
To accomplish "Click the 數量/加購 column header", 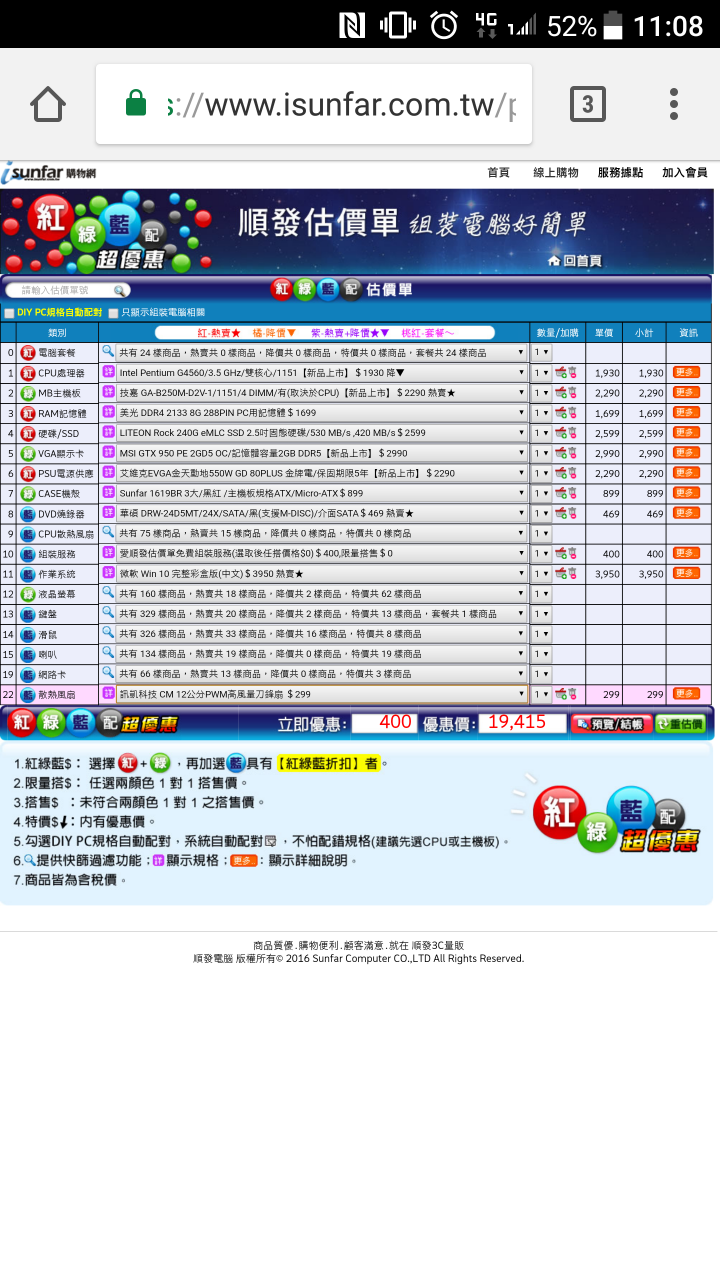I will [556, 332].
